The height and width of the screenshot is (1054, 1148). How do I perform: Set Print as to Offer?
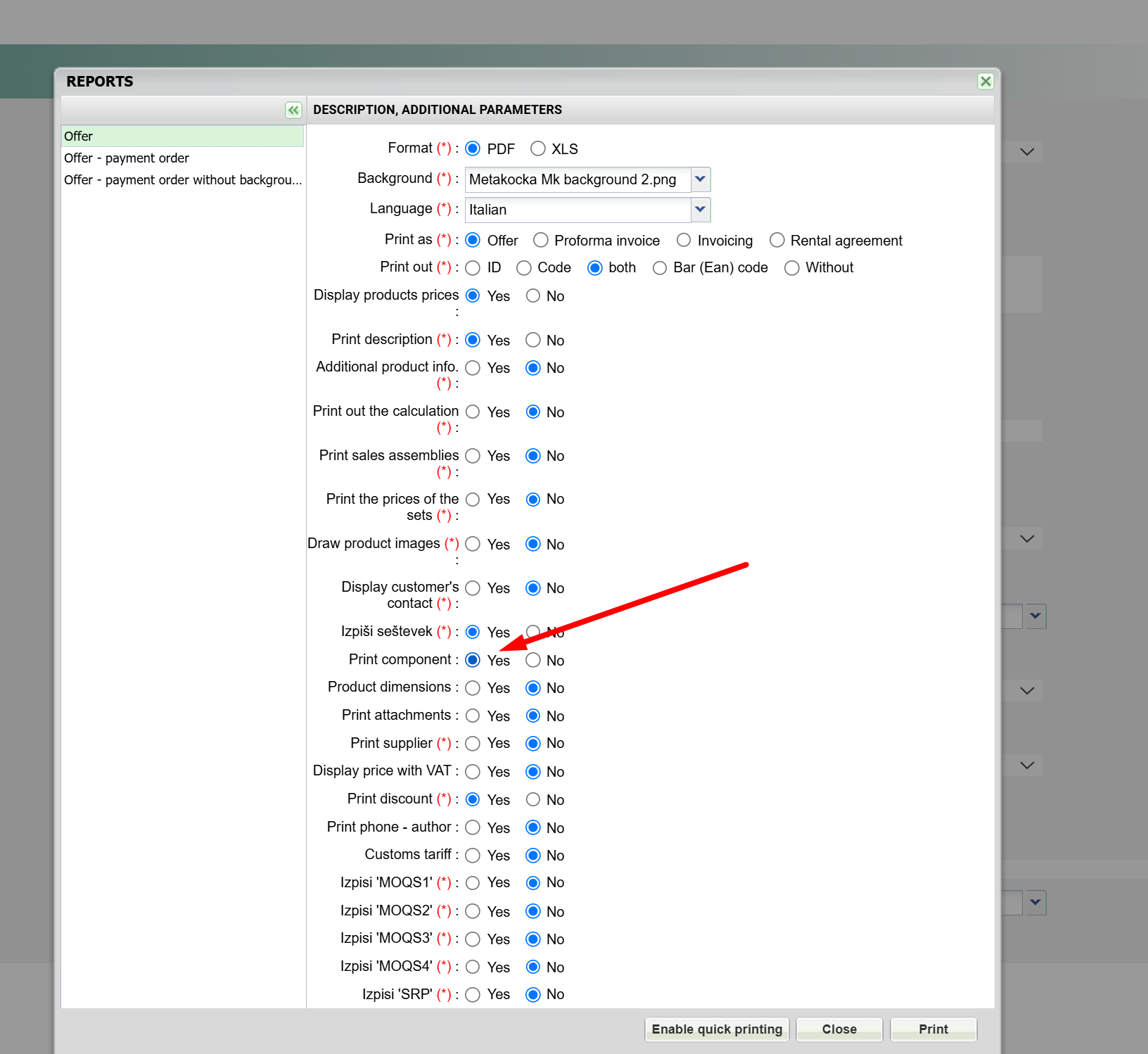pos(473,240)
